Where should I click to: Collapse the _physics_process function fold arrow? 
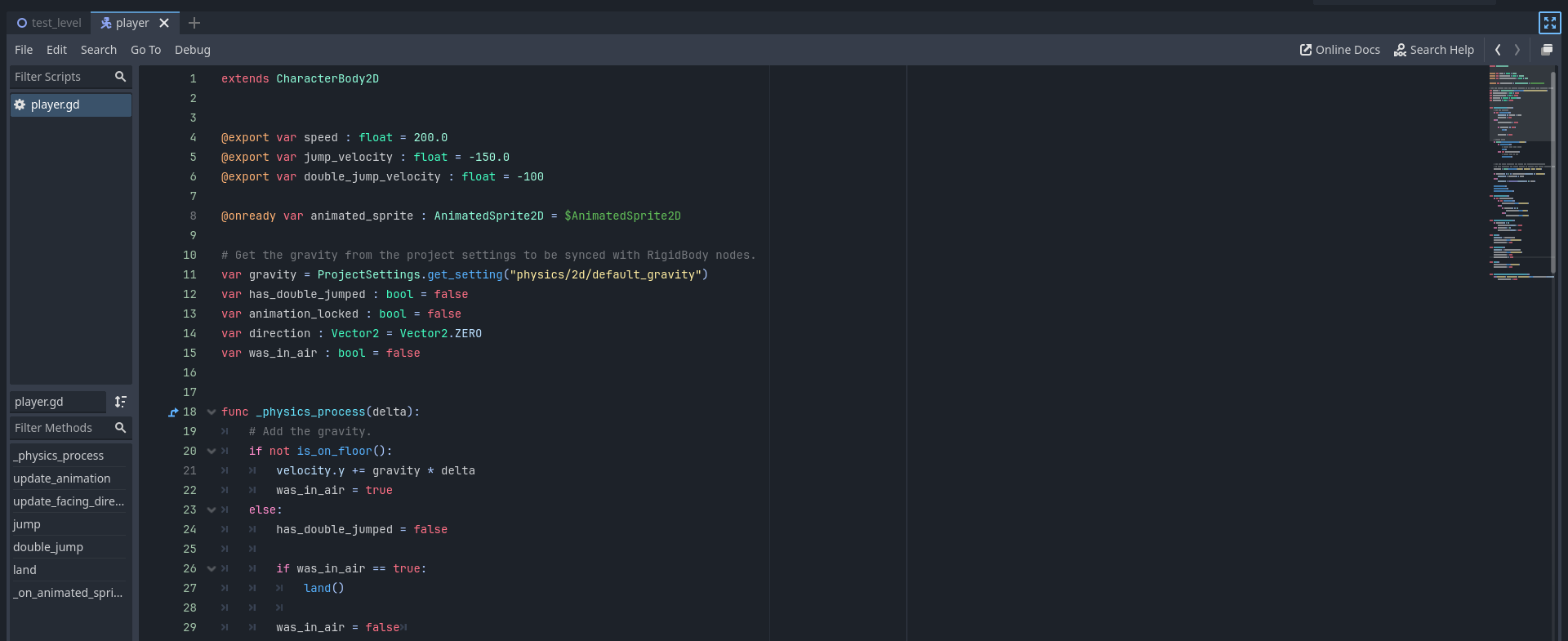tap(212, 412)
